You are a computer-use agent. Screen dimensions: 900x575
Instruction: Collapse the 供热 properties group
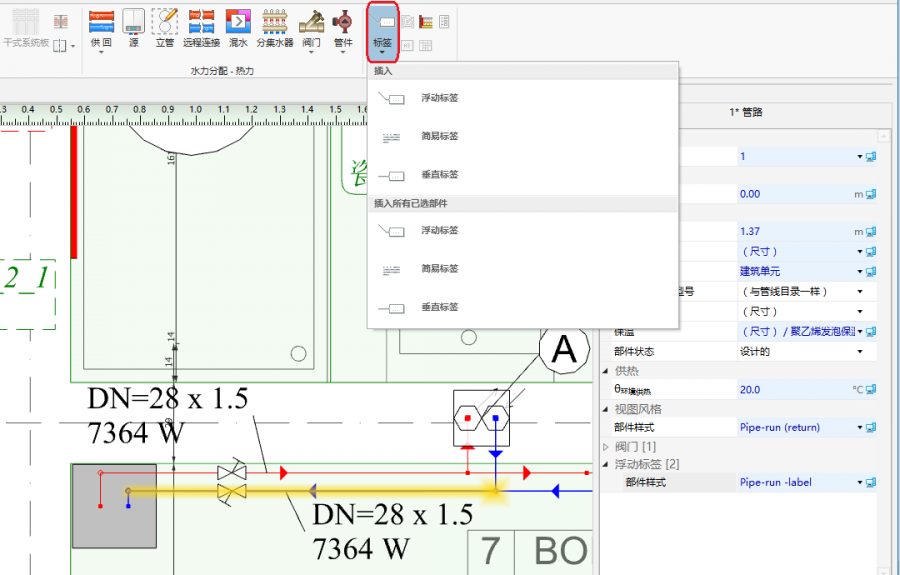click(x=606, y=371)
